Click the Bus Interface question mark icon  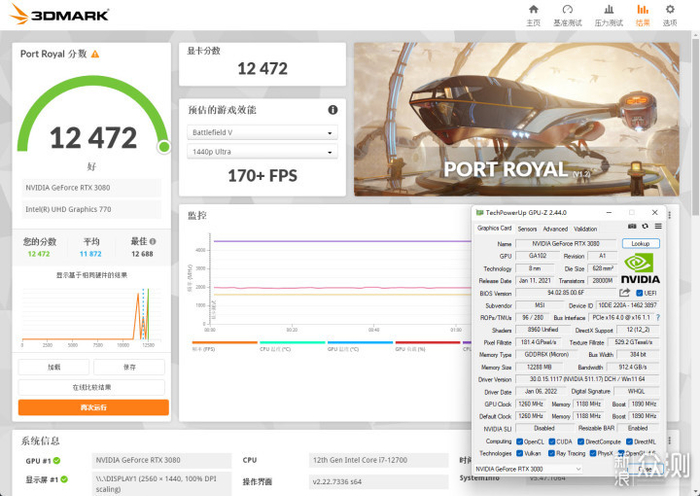pyautogui.click(x=656, y=318)
